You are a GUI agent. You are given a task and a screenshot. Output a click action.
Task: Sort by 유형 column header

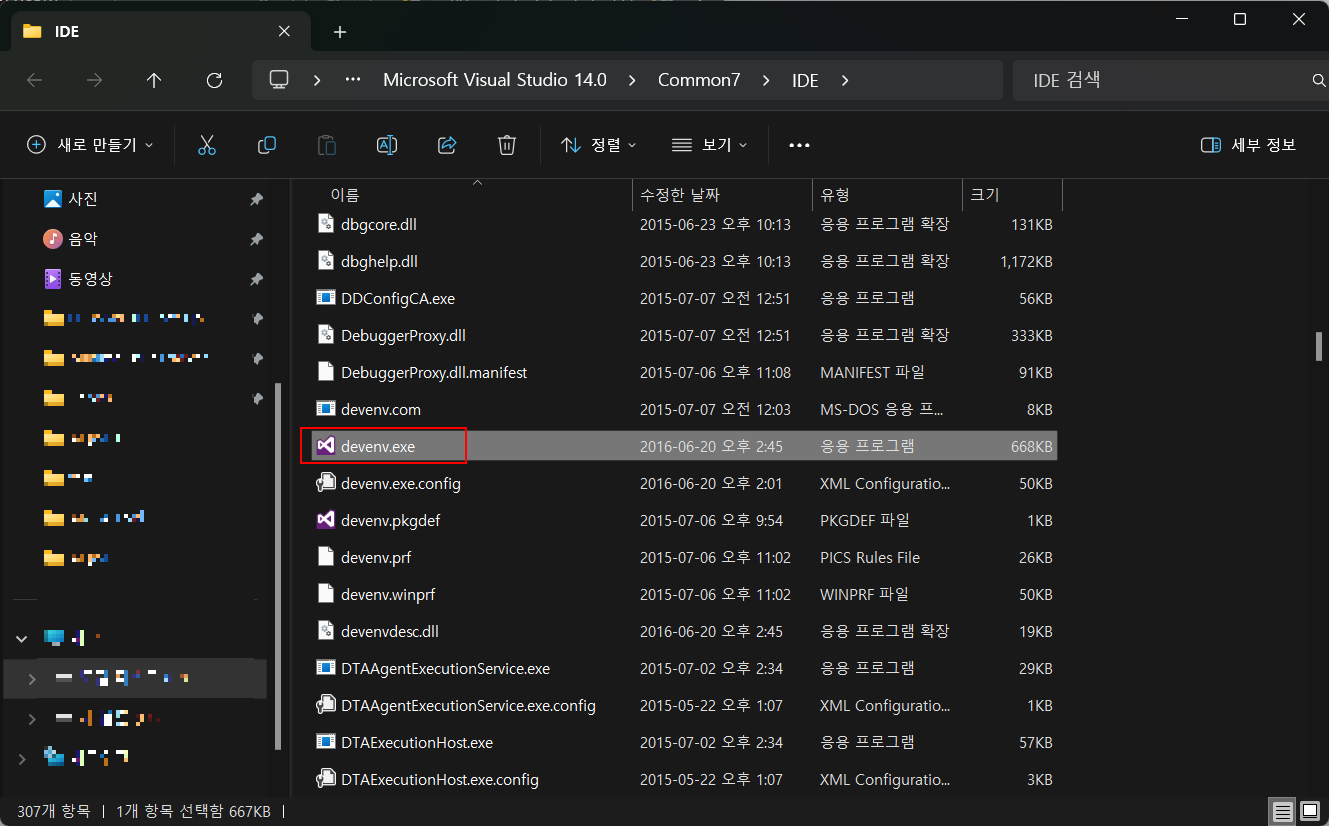835,195
